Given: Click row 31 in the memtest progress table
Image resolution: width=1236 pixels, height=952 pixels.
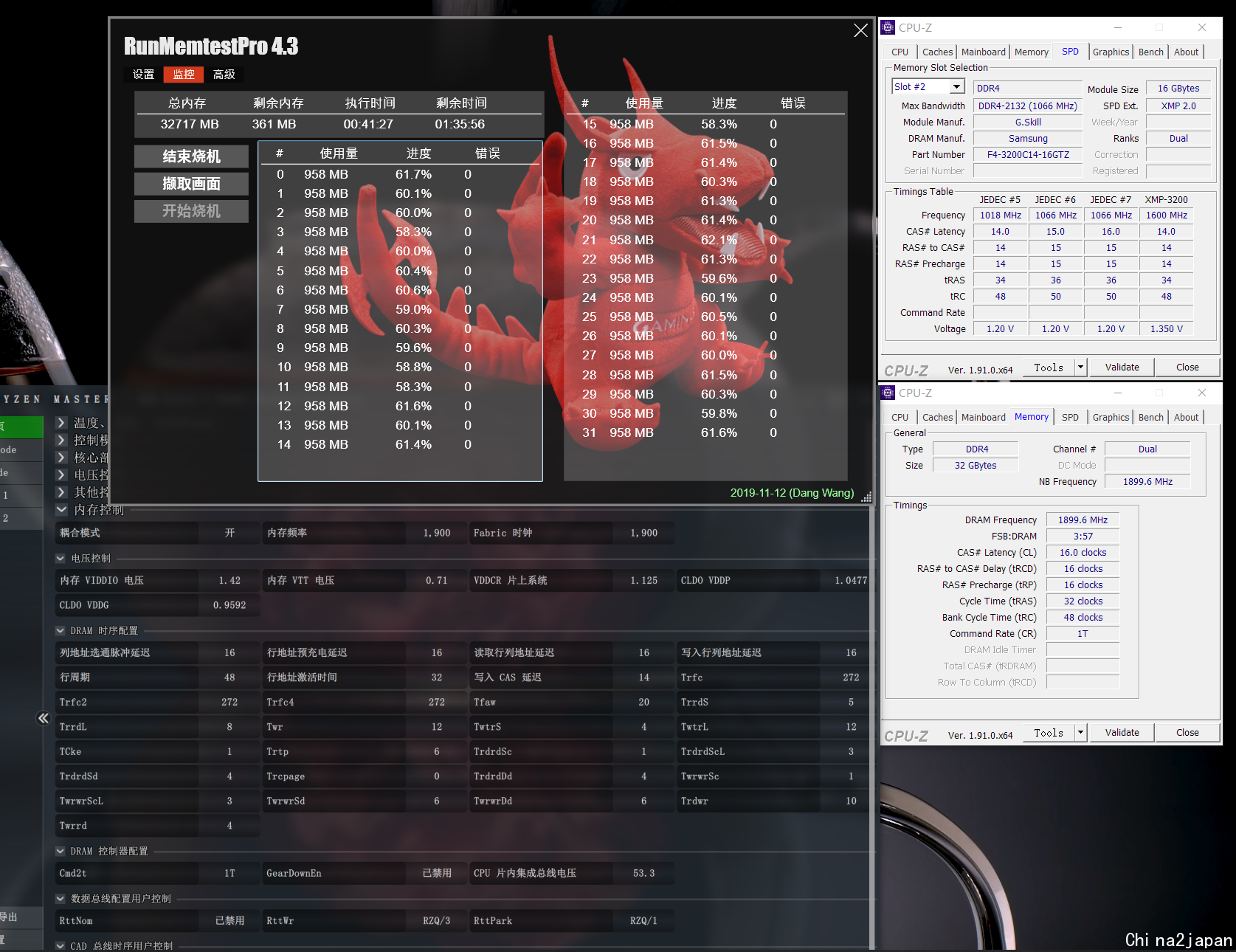Looking at the screenshot, I should click(x=705, y=432).
